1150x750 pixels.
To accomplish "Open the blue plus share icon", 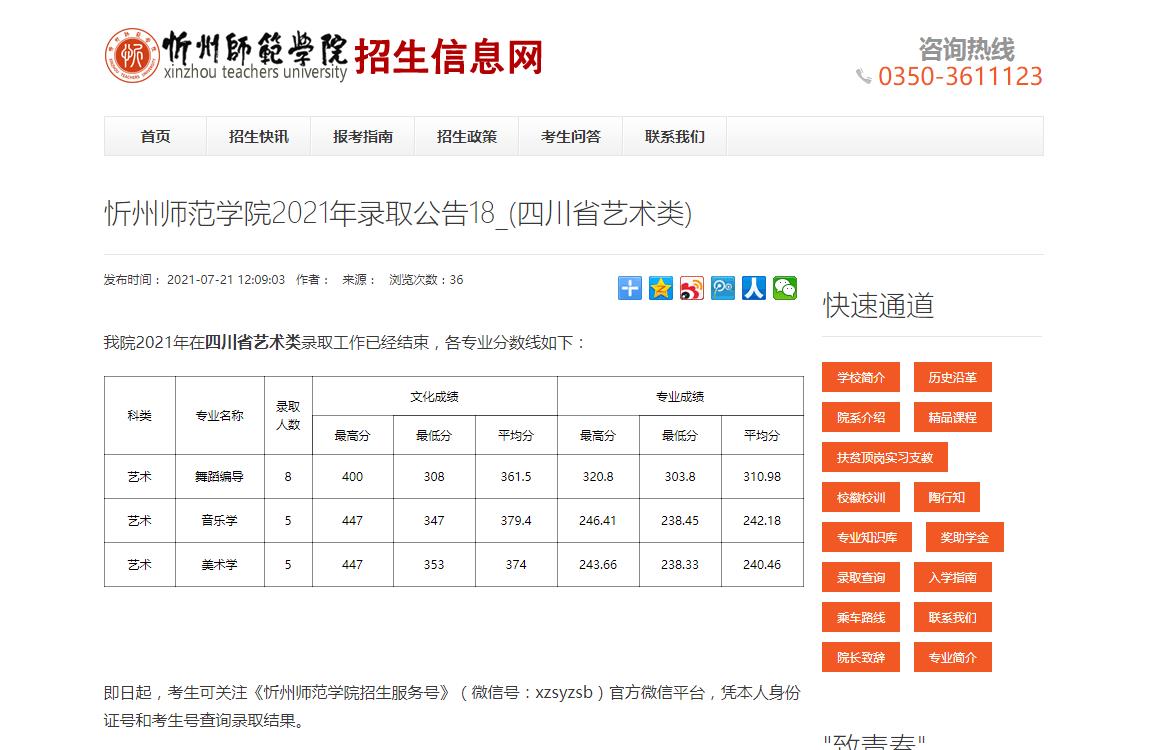I will pyautogui.click(x=629, y=288).
